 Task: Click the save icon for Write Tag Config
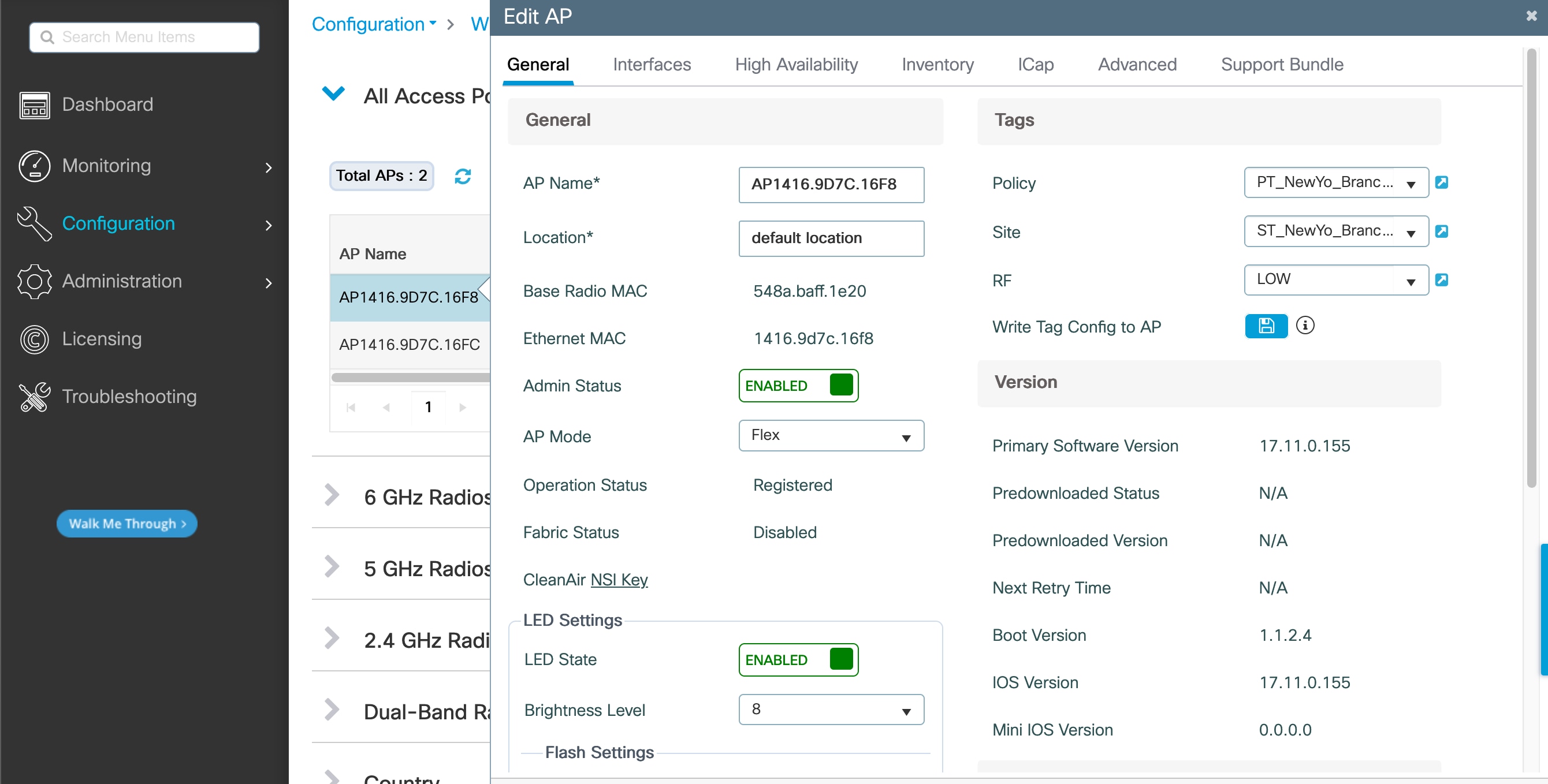(1266, 326)
